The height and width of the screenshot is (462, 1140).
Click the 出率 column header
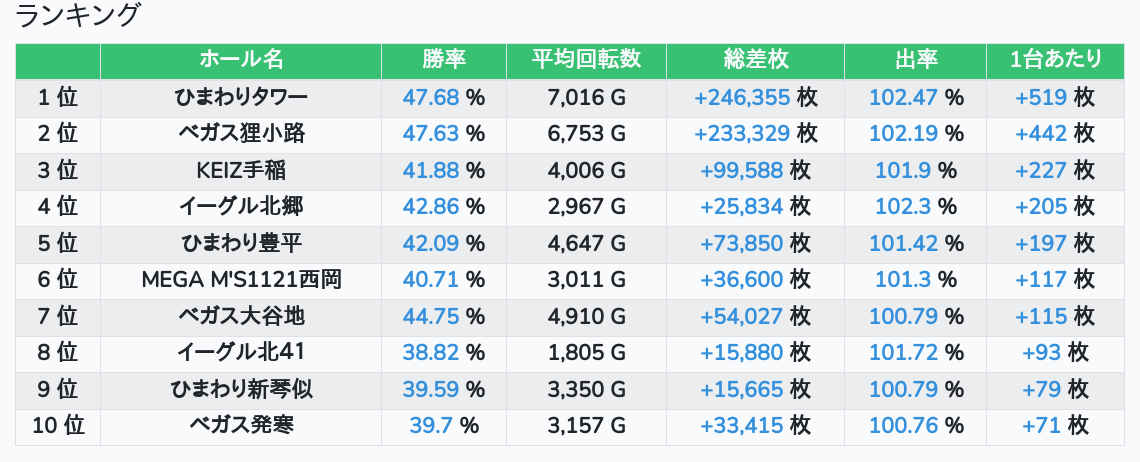pyautogui.click(x=915, y=60)
